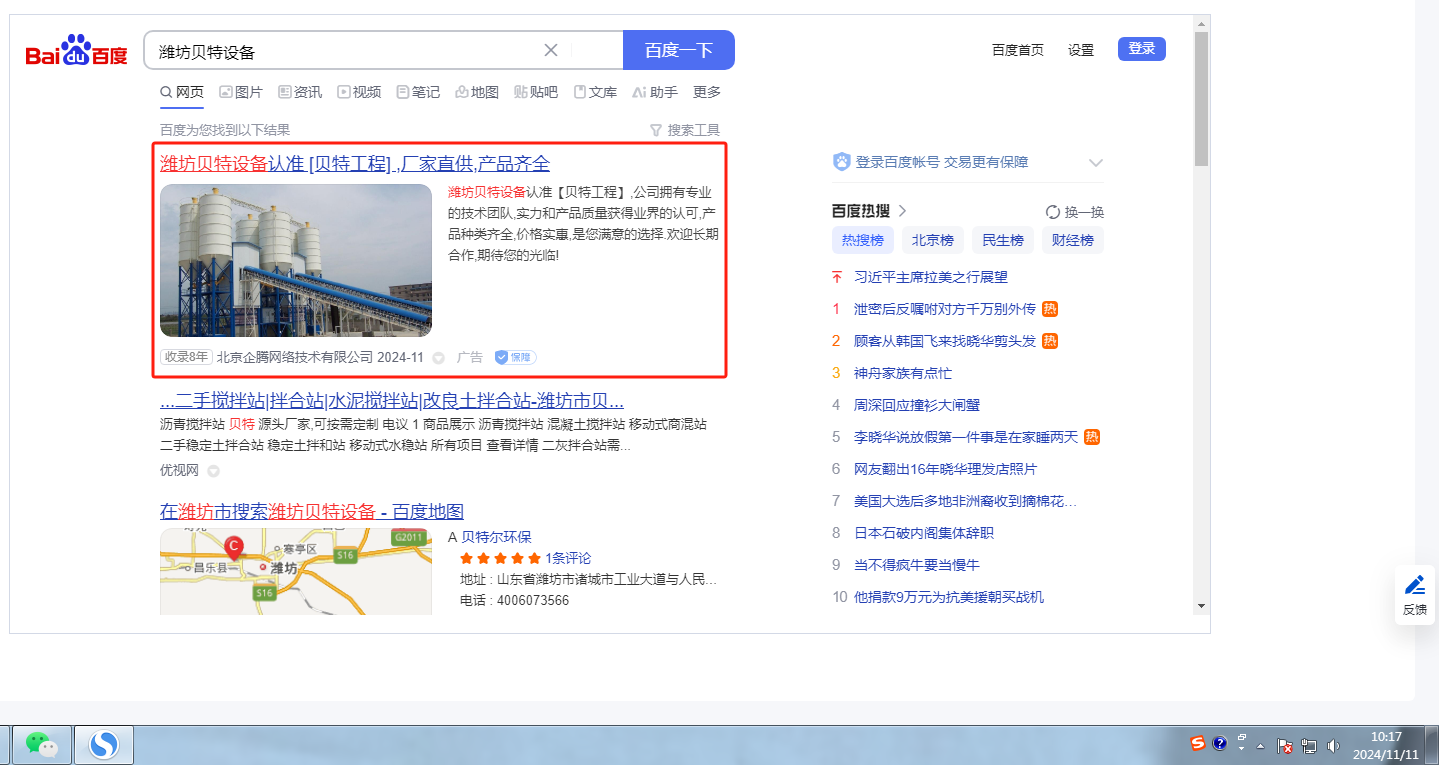Click the red C map marker
Image resolution: width=1439 pixels, height=765 pixels.
click(234, 547)
